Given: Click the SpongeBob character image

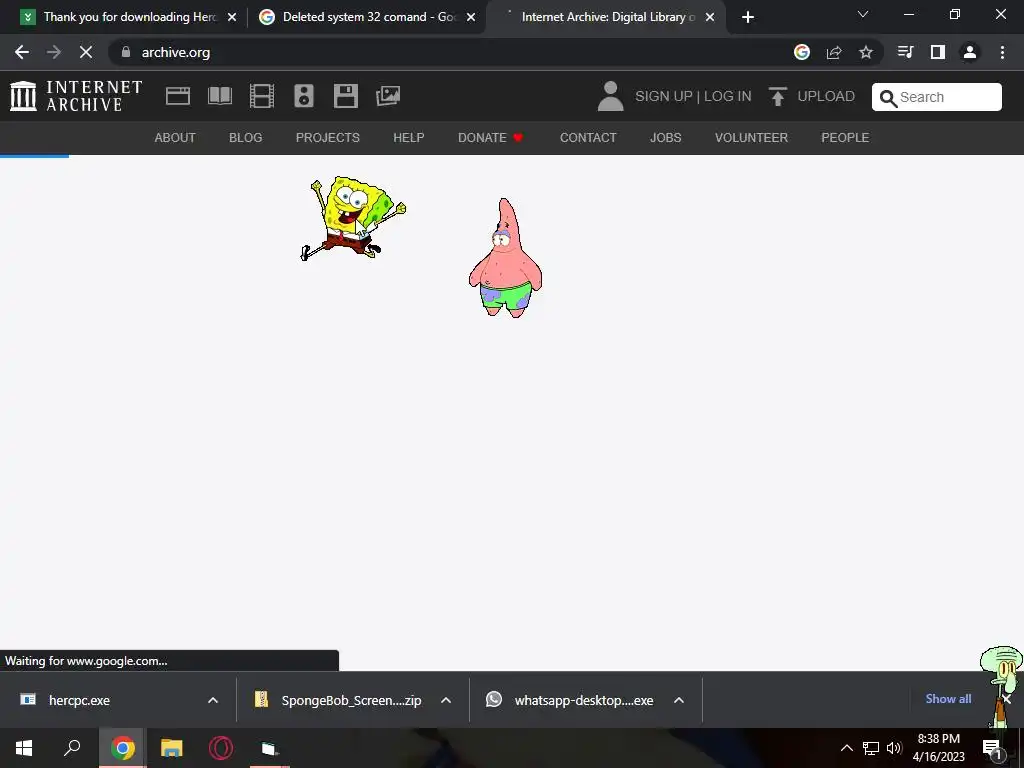Looking at the screenshot, I should pyautogui.click(x=353, y=218).
